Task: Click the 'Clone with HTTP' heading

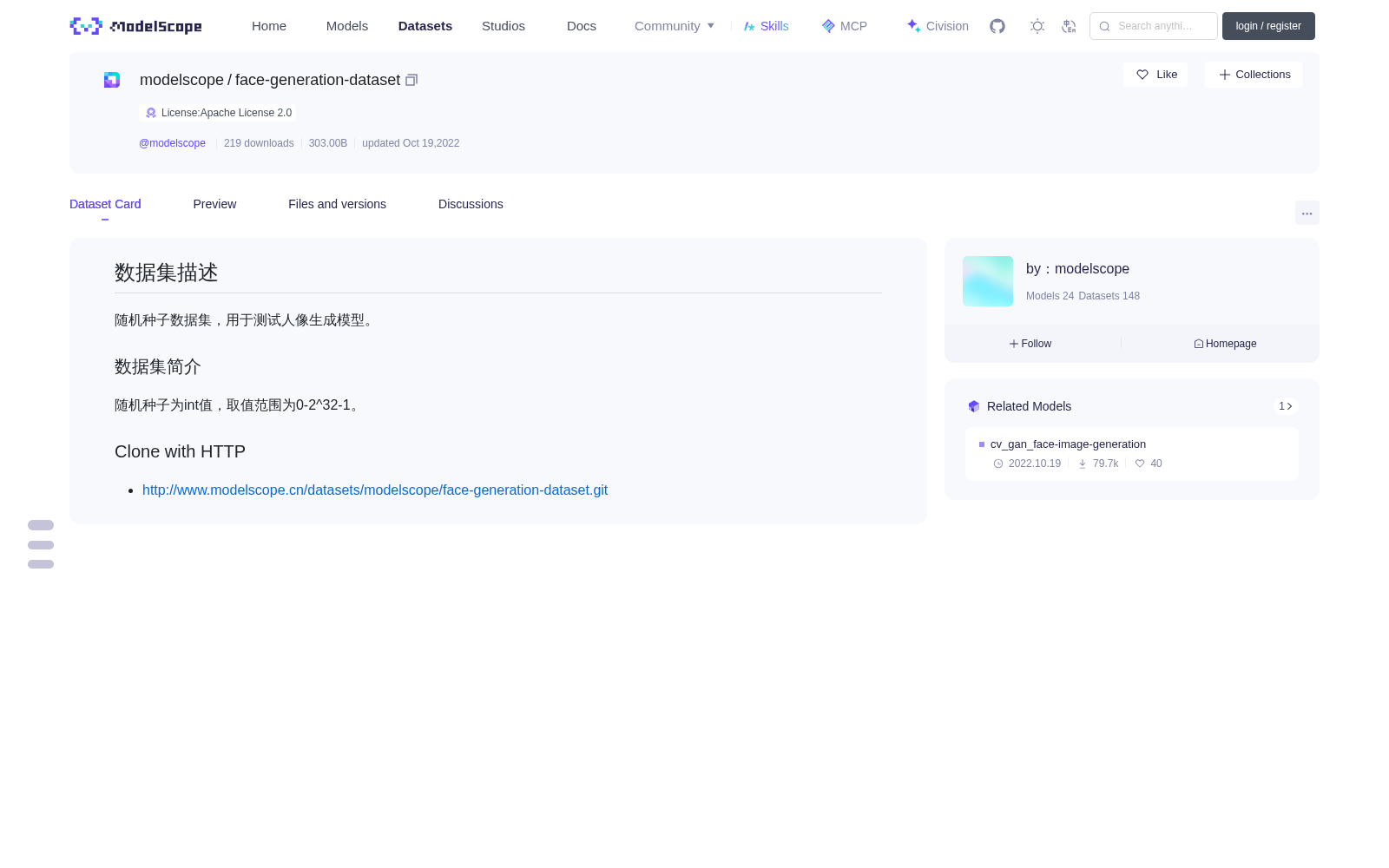Action: click(180, 451)
